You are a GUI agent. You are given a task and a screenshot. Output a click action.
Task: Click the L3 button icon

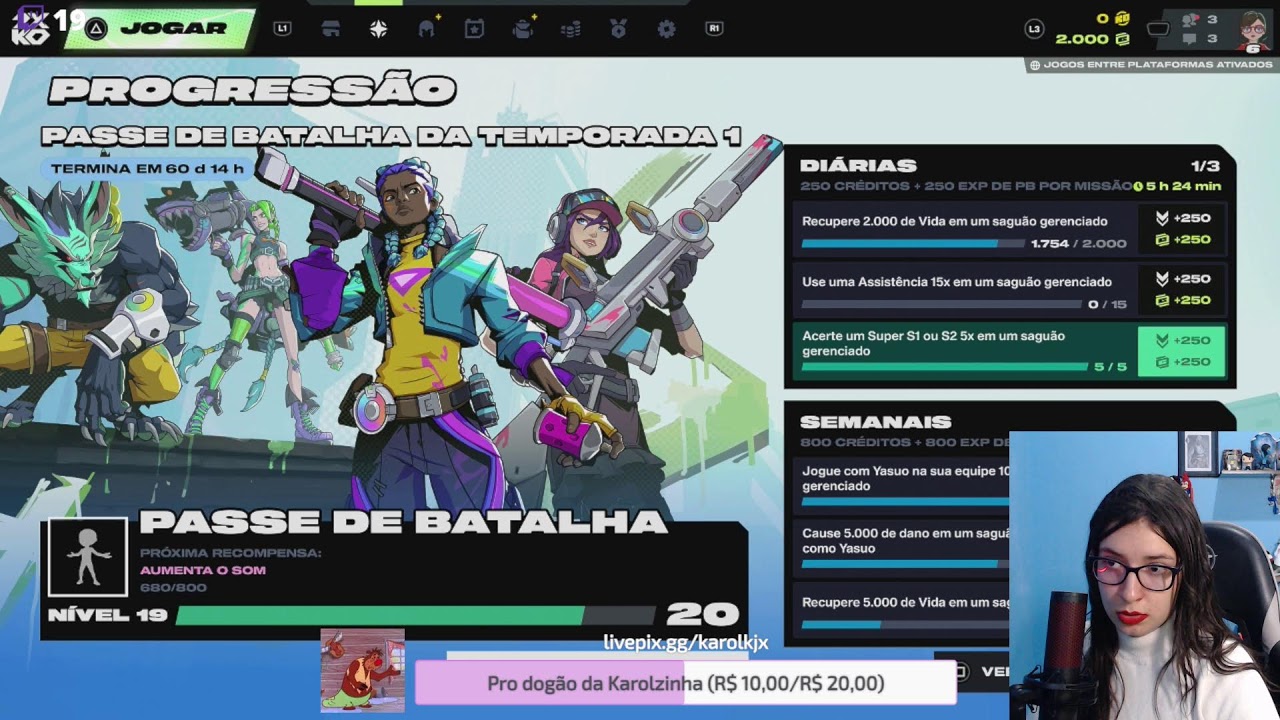click(1034, 29)
